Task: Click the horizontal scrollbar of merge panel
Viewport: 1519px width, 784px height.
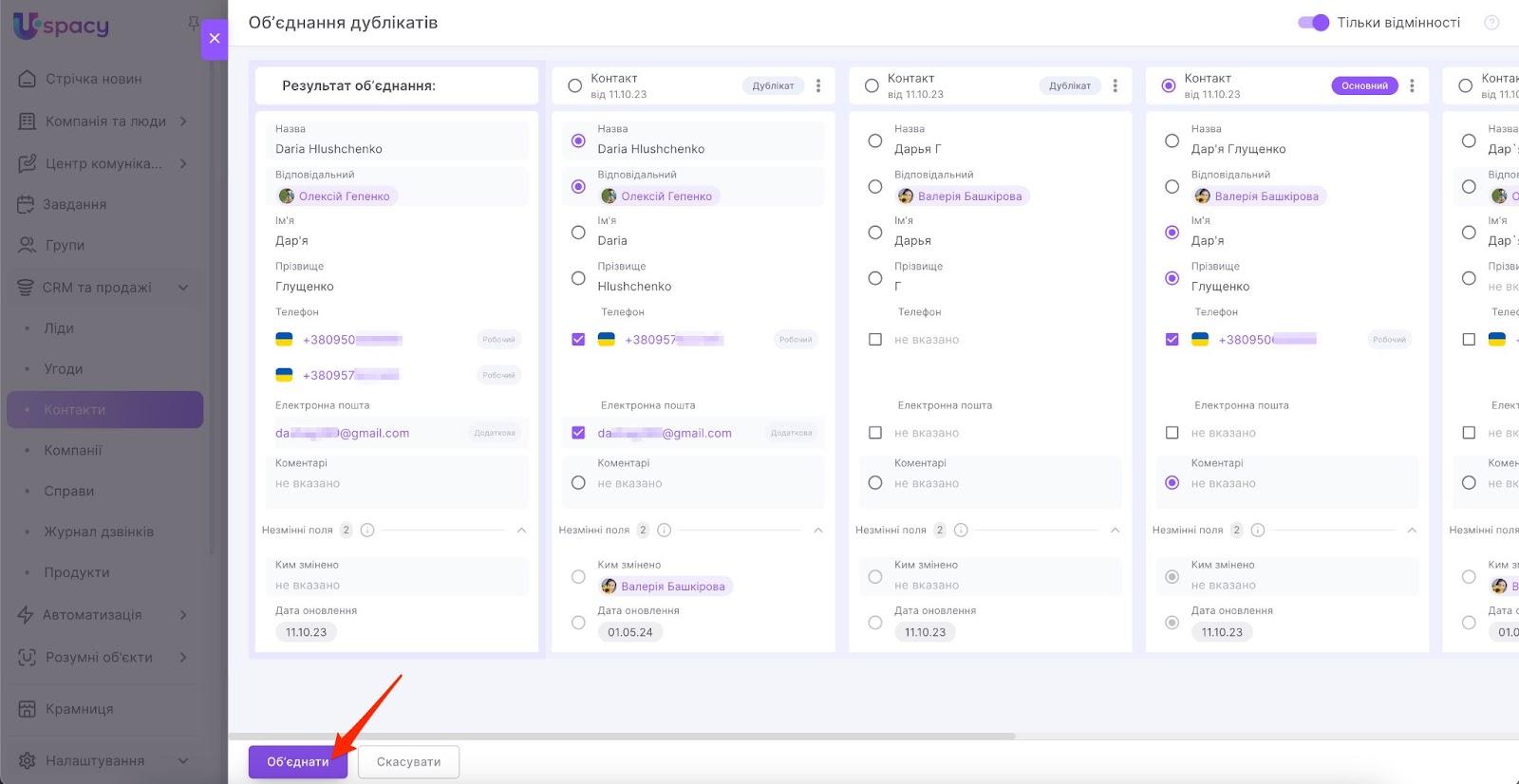Action: click(622, 736)
